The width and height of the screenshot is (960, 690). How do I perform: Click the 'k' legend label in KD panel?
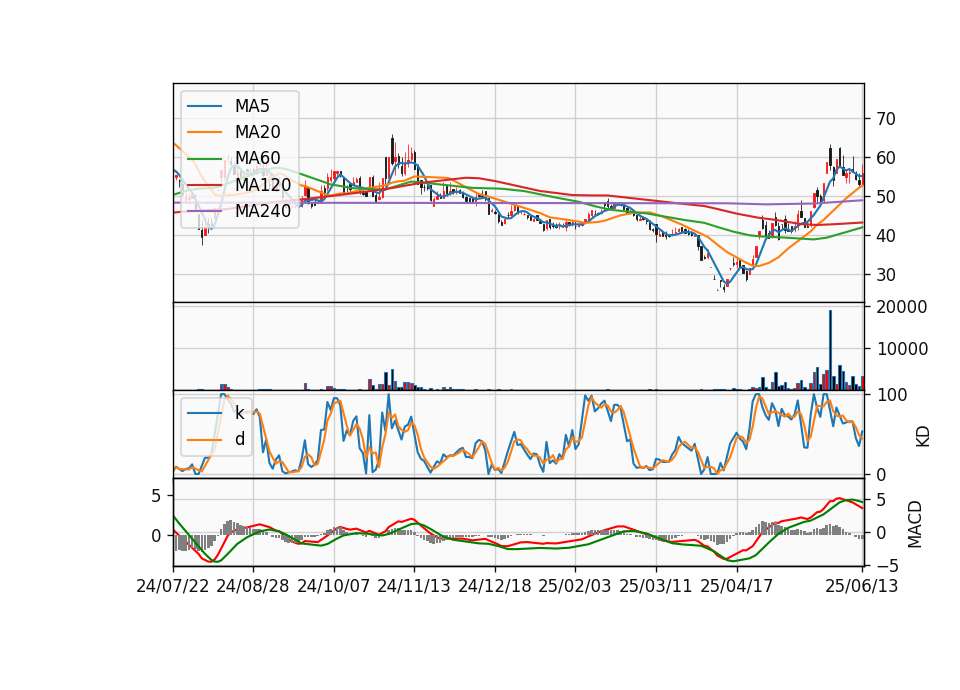pyautogui.click(x=239, y=413)
